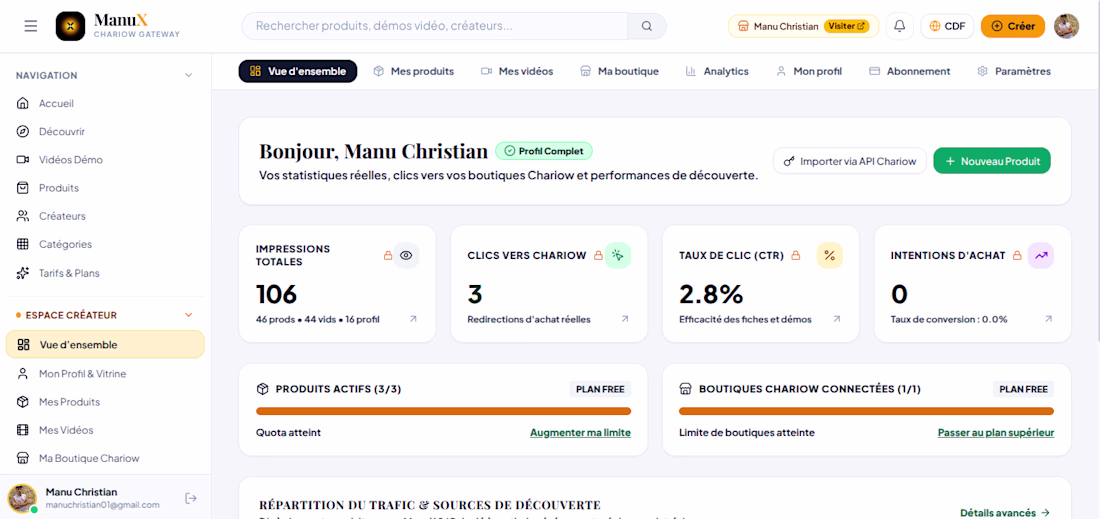The width and height of the screenshot is (1100, 519).
Task: Click the search magnifier button
Action: pos(647,26)
